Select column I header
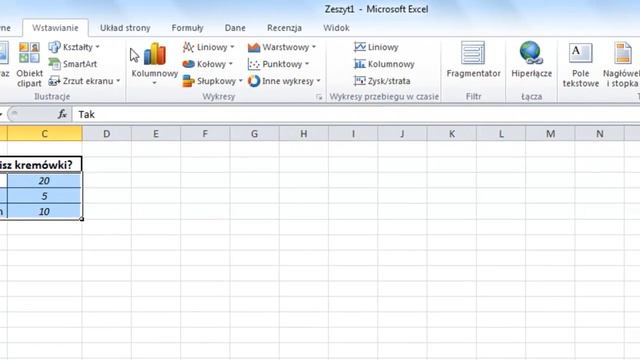This screenshot has height=360, width=640. (353, 134)
